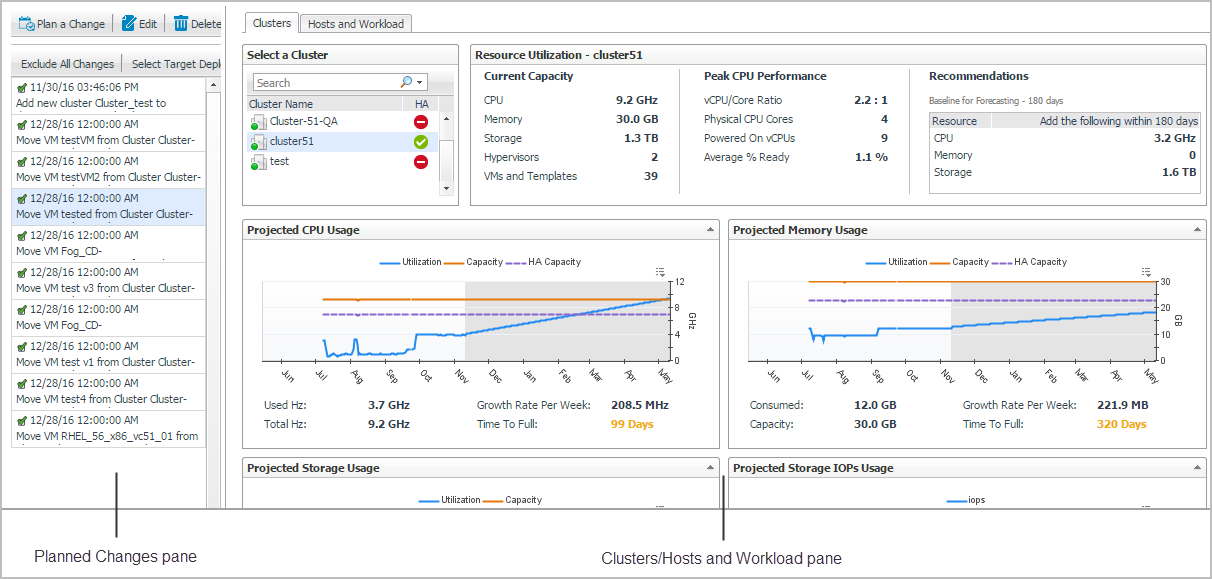This screenshot has width=1212, height=579.
Task: Toggle the check mark on Move VM RHEL_56_x86_vc51_01 change
Action: tap(22, 421)
